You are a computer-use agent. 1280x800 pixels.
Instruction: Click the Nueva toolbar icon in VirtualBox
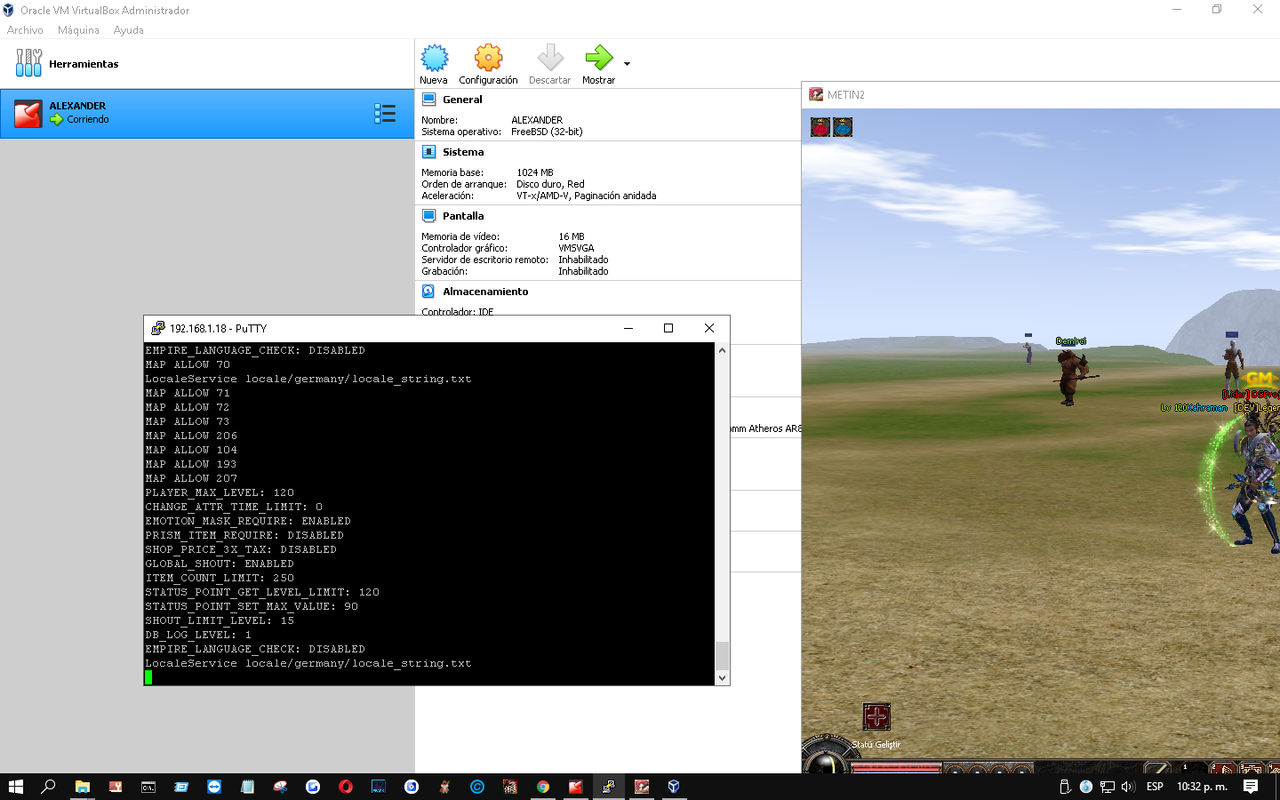(x=434, y=58)
